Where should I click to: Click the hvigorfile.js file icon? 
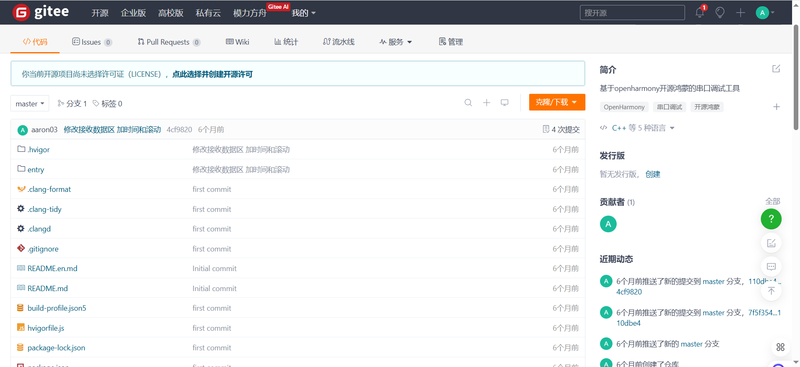tap(21, 328)
